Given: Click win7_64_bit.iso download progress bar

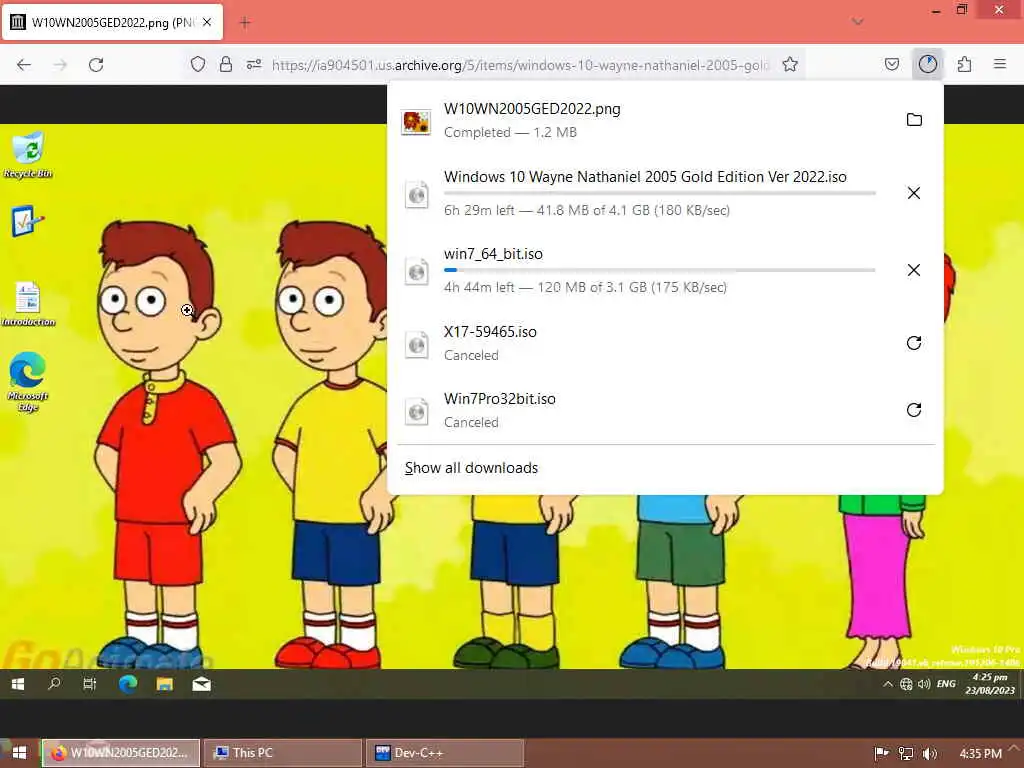Looking at the screenshot, I should [660, 270].
